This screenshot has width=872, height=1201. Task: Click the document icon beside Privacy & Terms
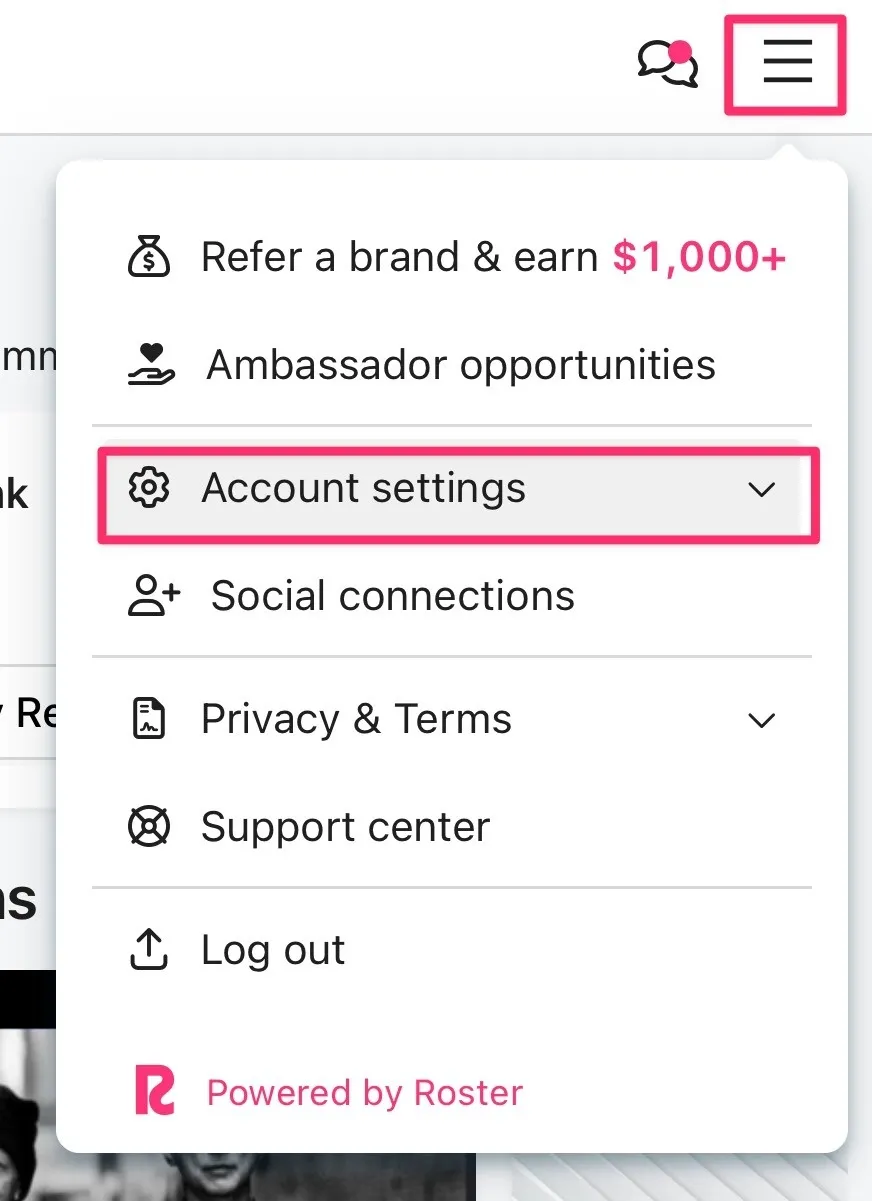[150, 719]
